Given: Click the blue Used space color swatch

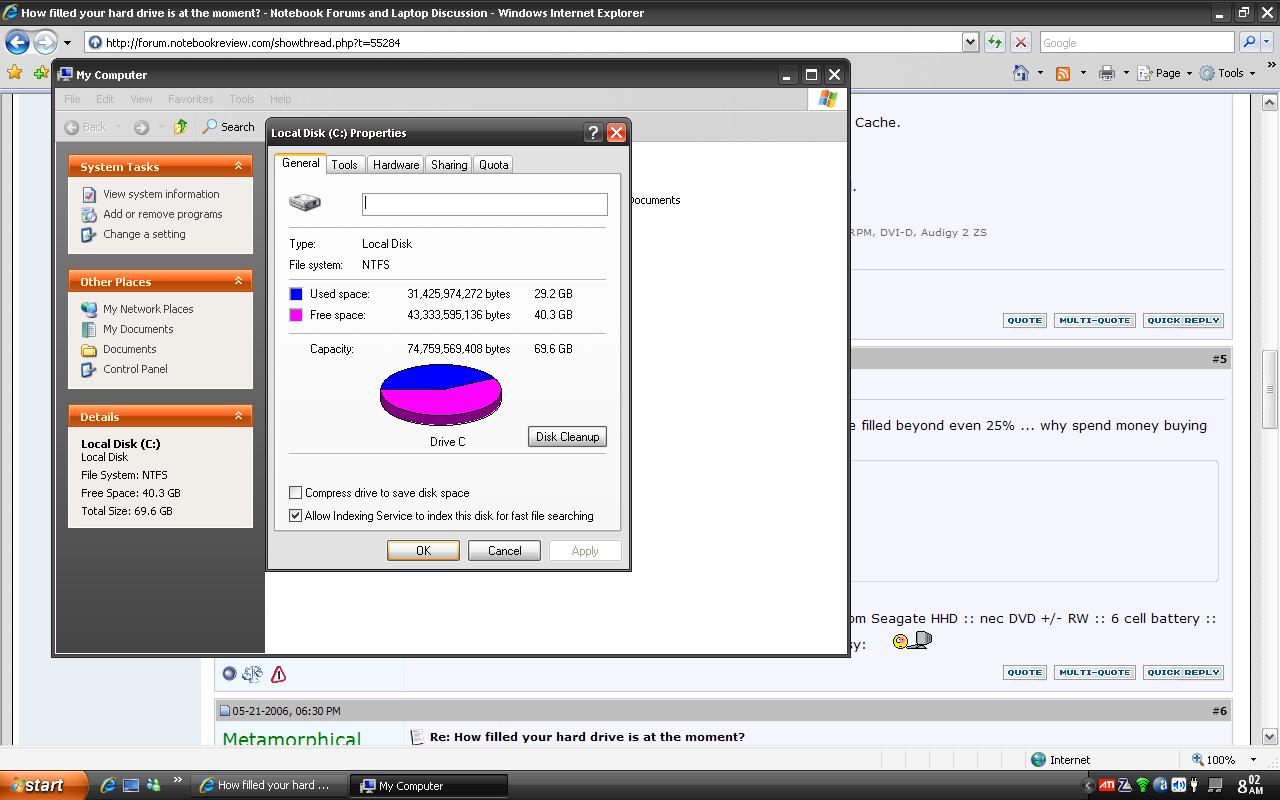Looking at the screenshot, I should 296,294.
